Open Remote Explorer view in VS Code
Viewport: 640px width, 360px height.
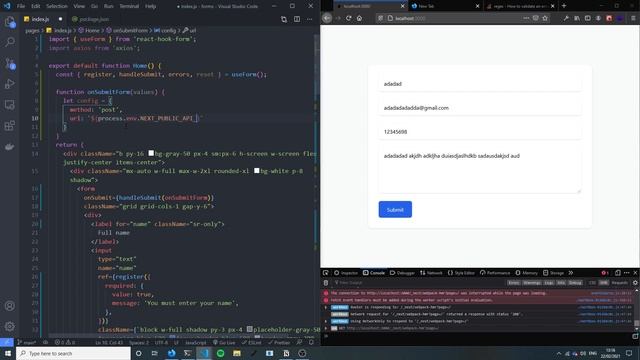point(10,105)
